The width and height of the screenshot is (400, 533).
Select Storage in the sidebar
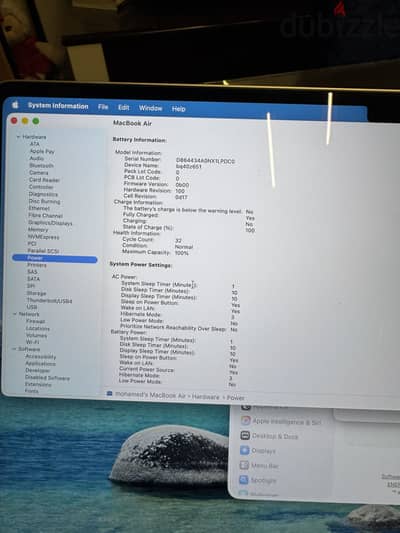36,293
